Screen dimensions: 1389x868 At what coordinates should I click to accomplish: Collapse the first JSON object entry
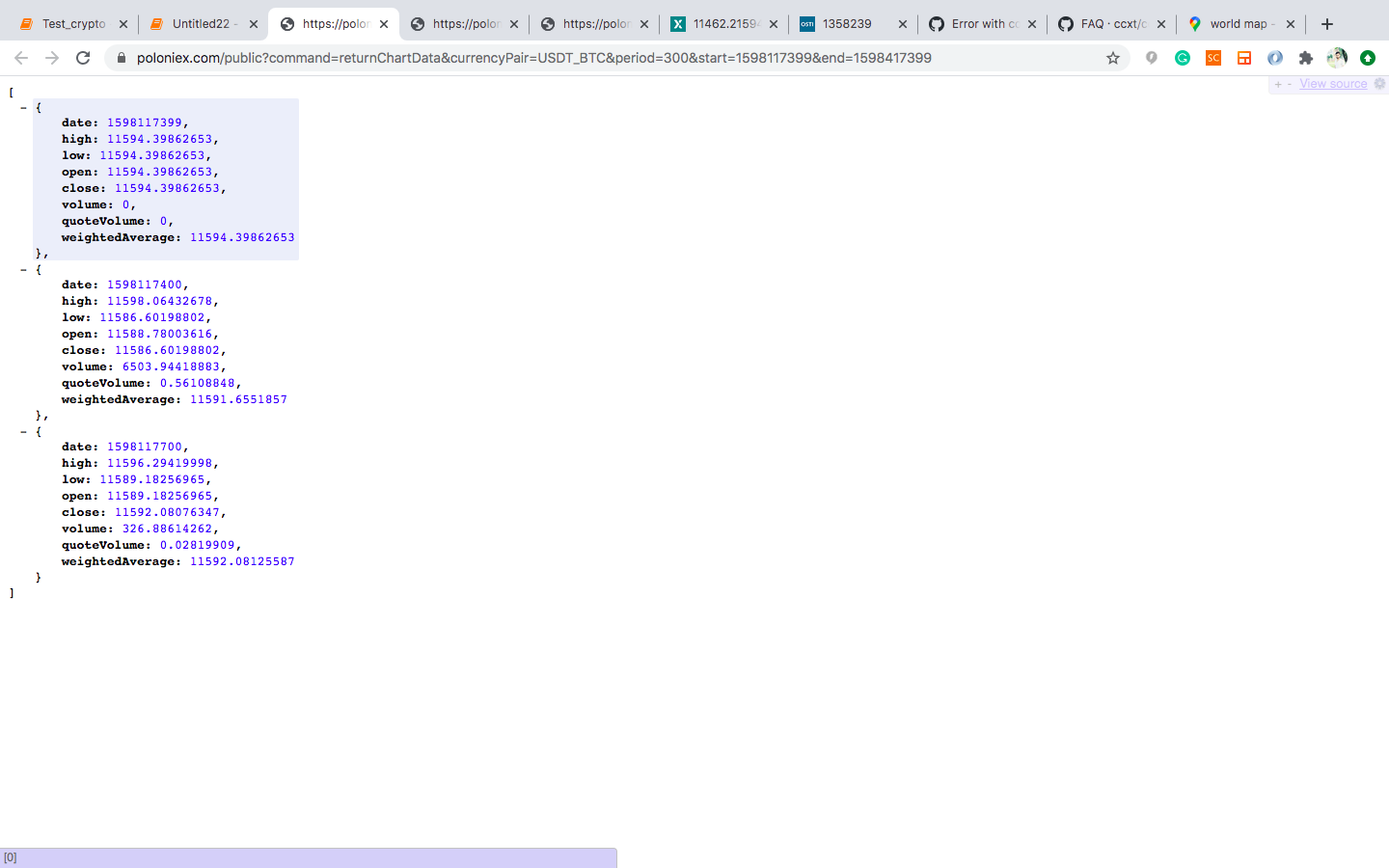pyautogui.click(x=23, y=106)
